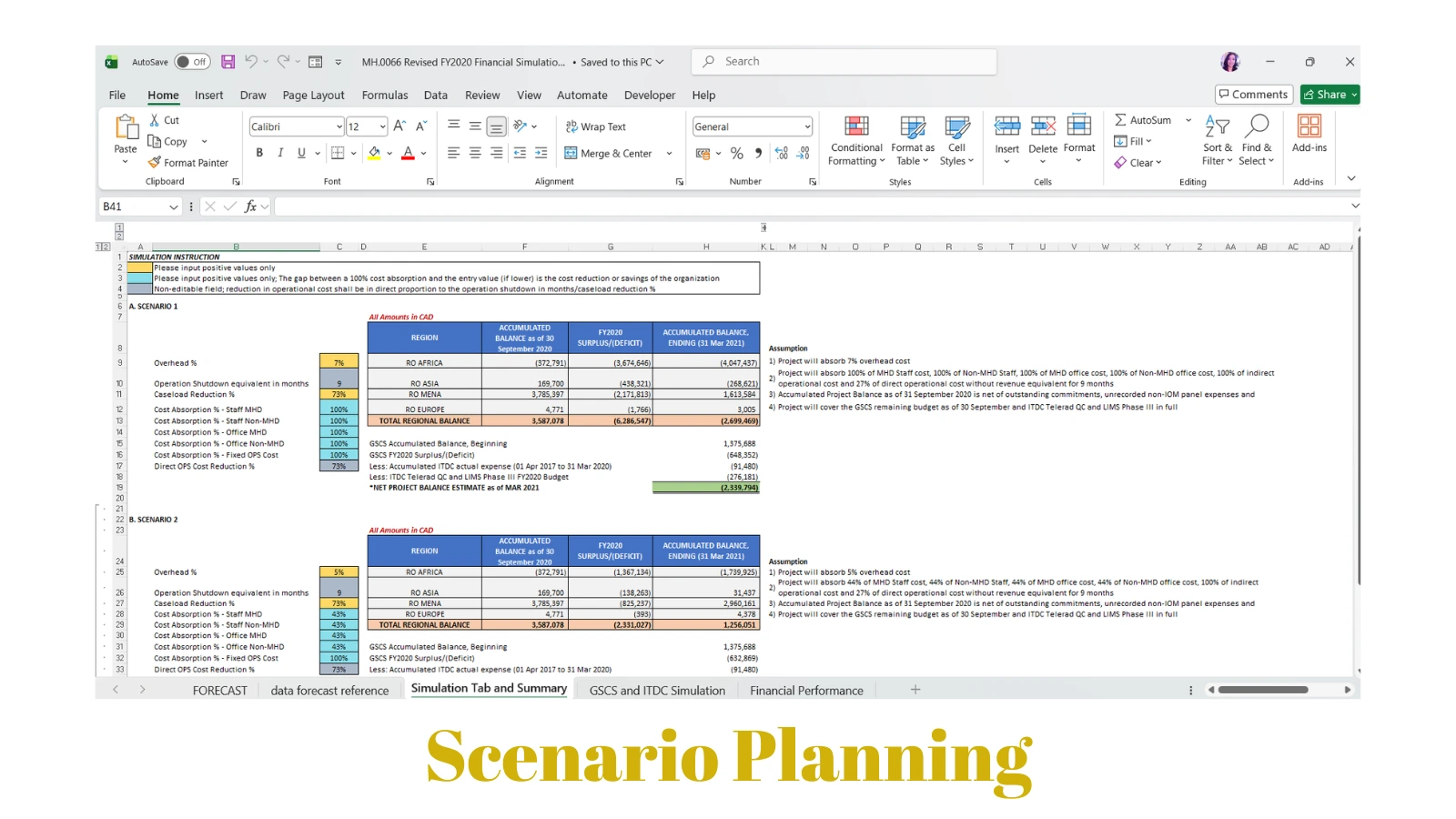The image size is (1456, 819).
Task: Add a new sheet with plus
Action: [x=915, y=690]
